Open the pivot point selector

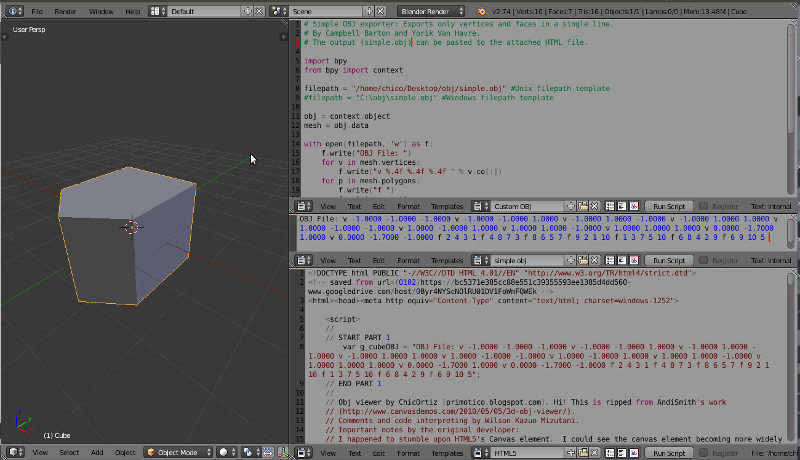click(251, 452)
